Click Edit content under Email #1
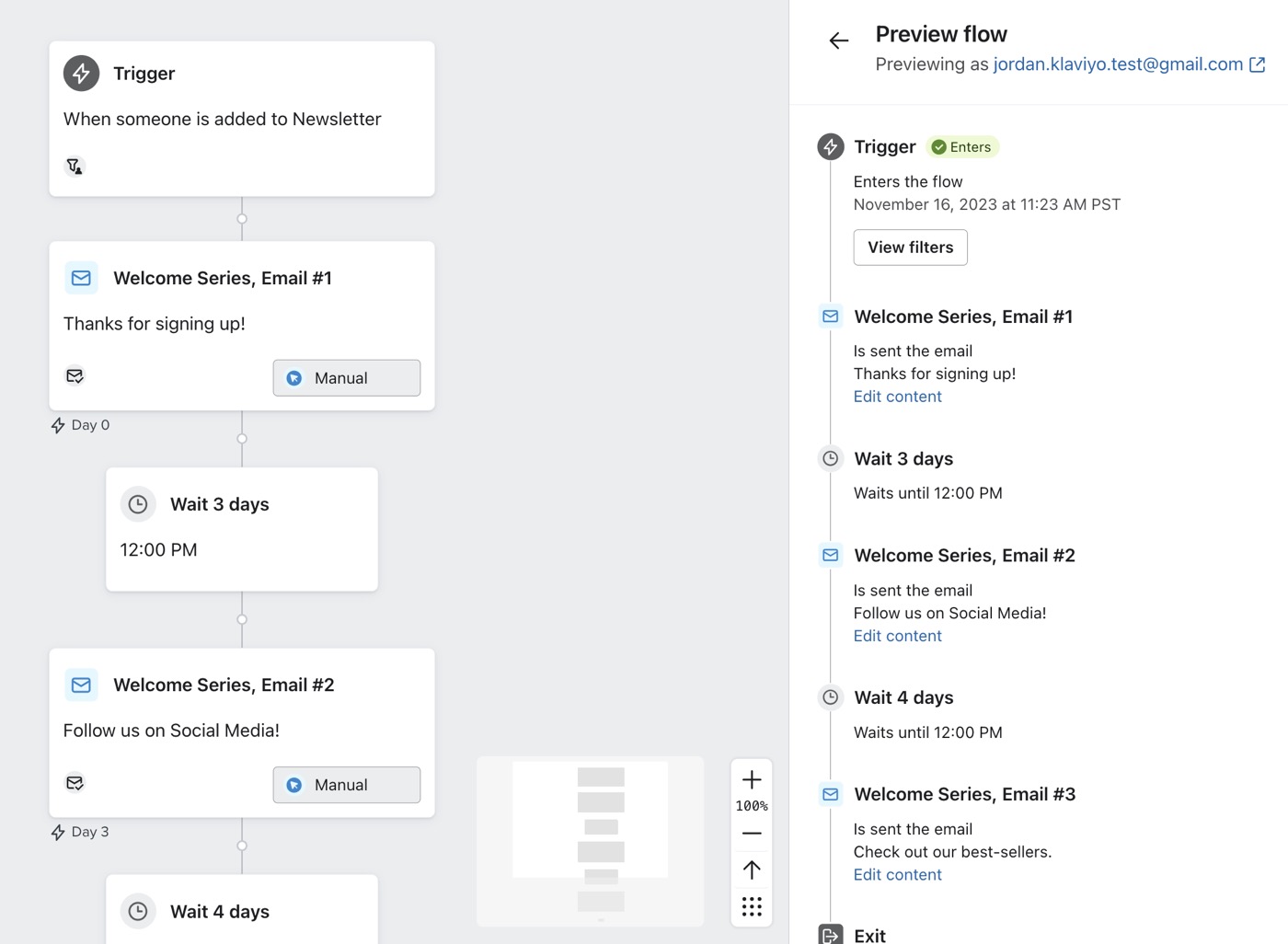The image size is (1288, 944). 897,397
